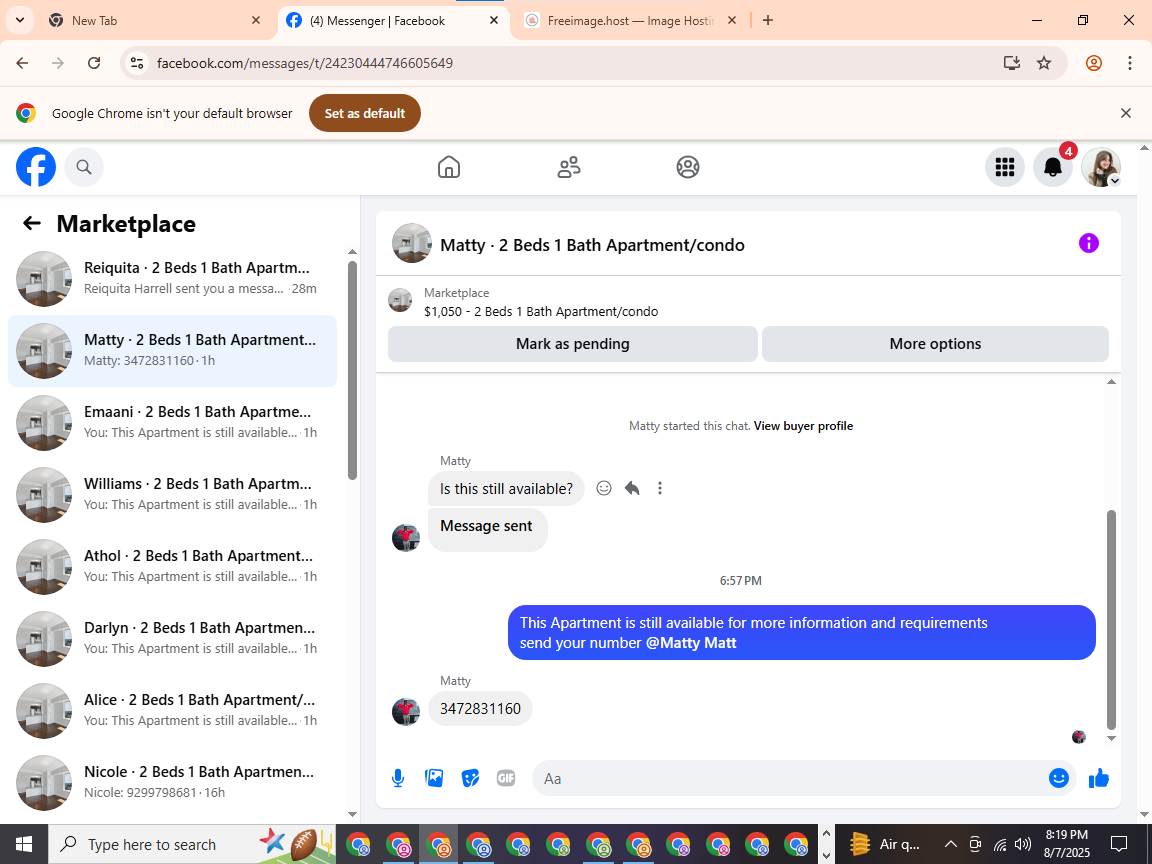Click the @Matty Matt mention
This screenshot has height=864, width=1152.
tap(691, 643)
